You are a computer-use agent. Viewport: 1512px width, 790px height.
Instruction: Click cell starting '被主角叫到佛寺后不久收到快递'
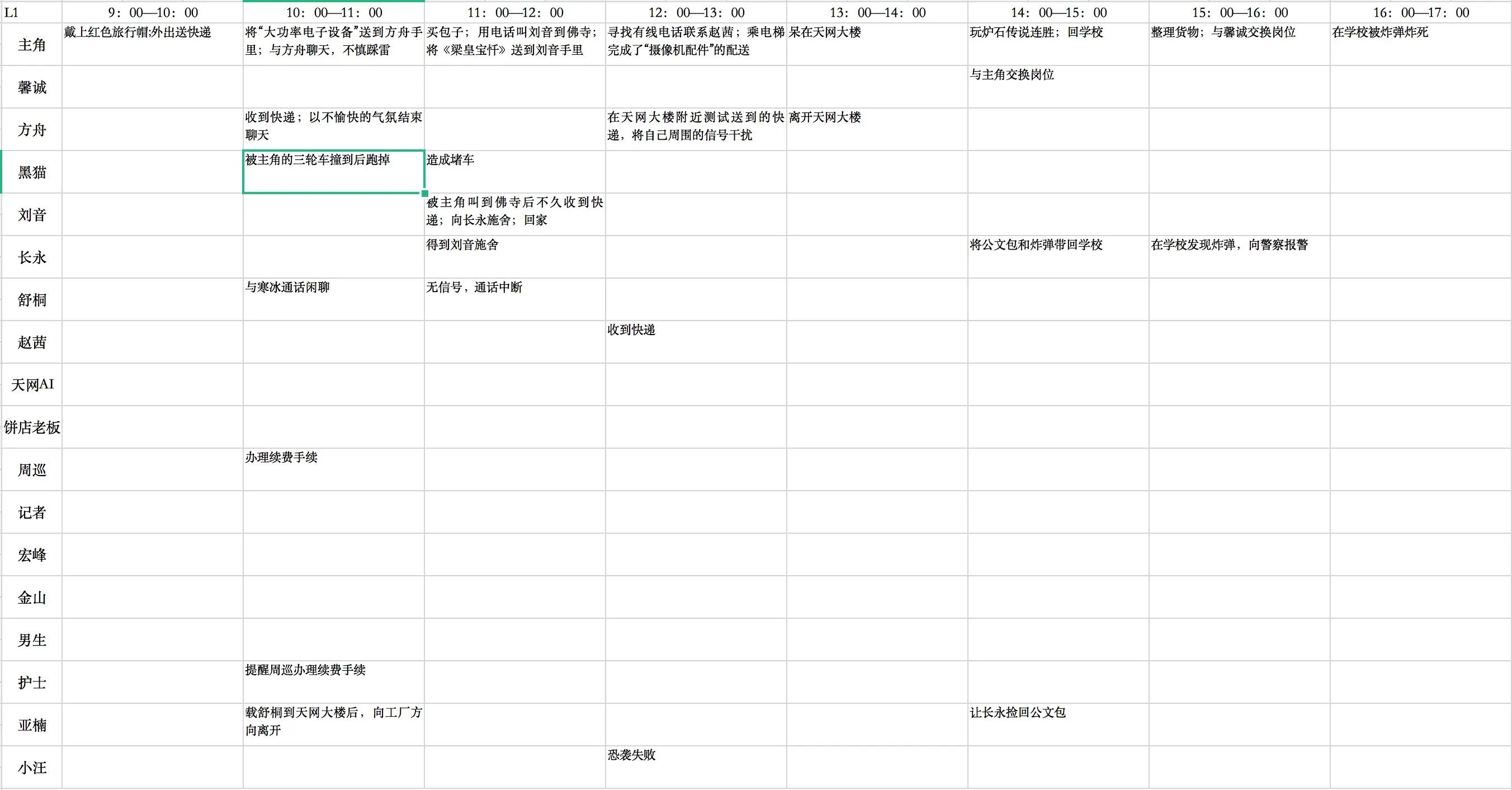(x=515, y=214)
